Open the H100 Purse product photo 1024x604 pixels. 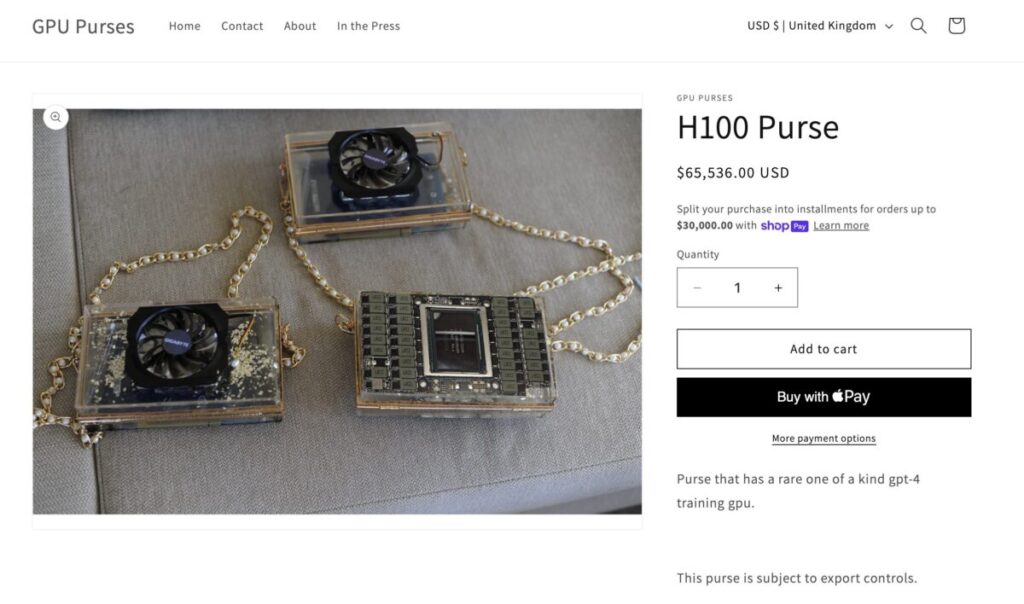tap(337, 311)
